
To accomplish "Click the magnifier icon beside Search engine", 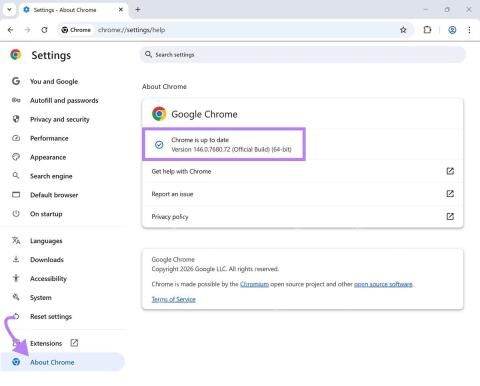I will coord(16,175).
